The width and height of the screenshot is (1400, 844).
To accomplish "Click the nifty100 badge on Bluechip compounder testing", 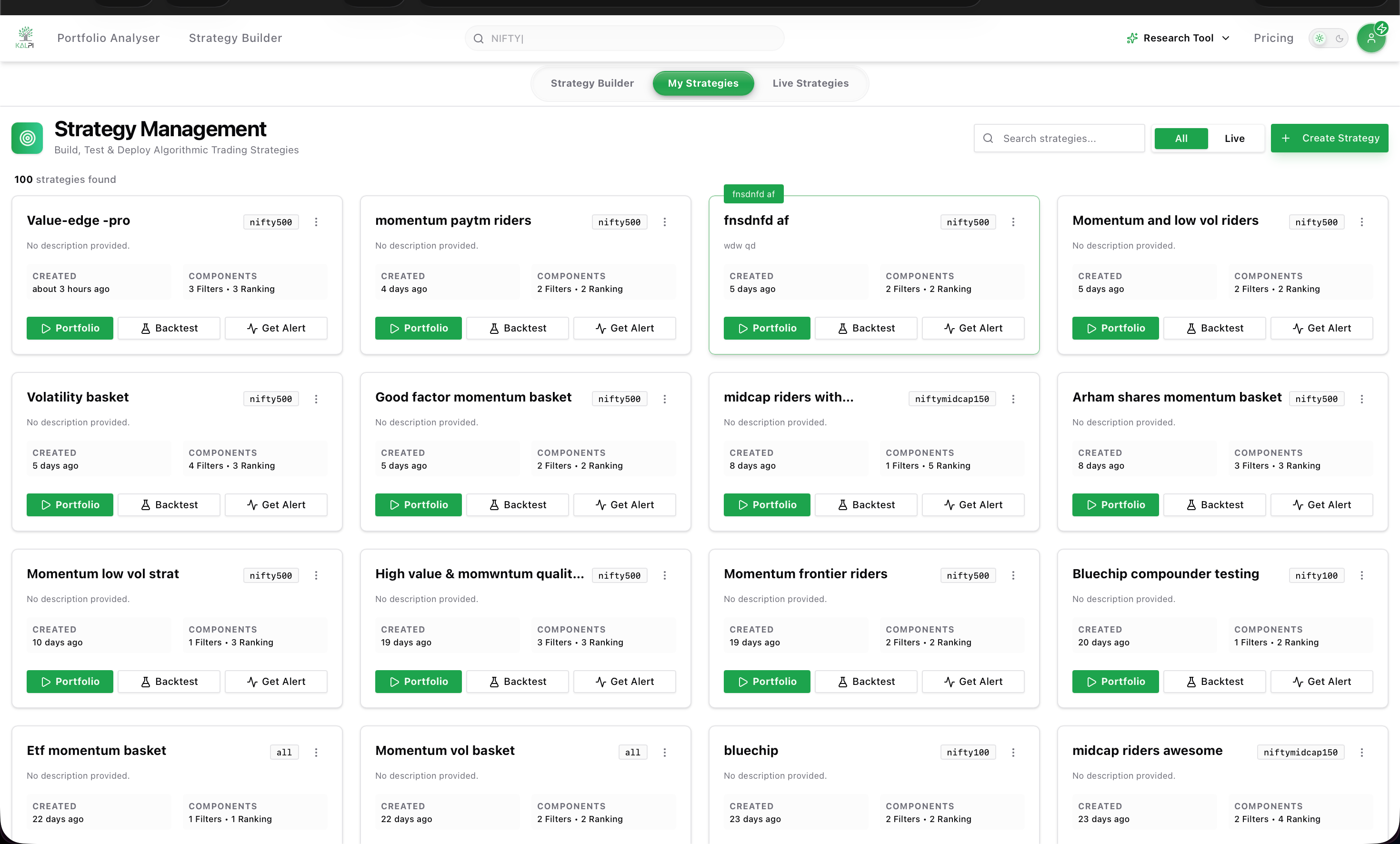I will point(1317,575).
